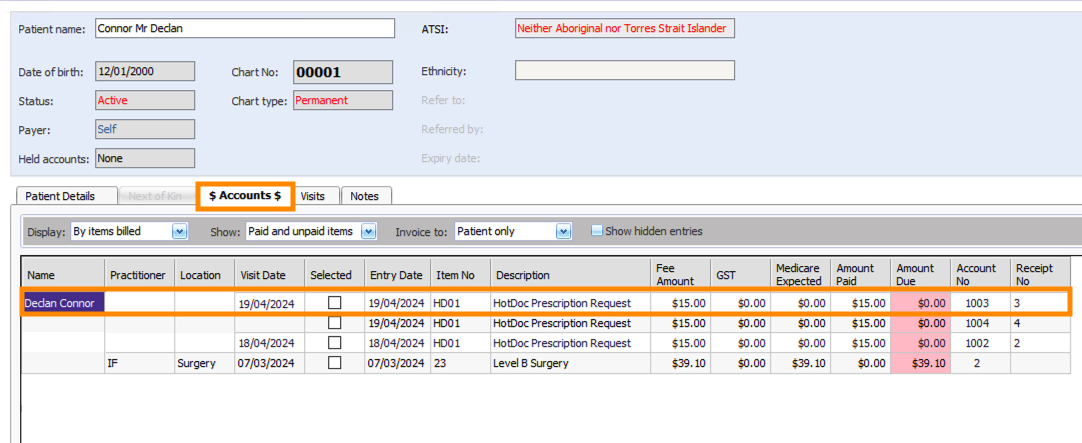Image resolution: width=1082 pixels, height=443 pixels.
Task: Sort by the Medicare Expected column header
Action: coord(800,275)
